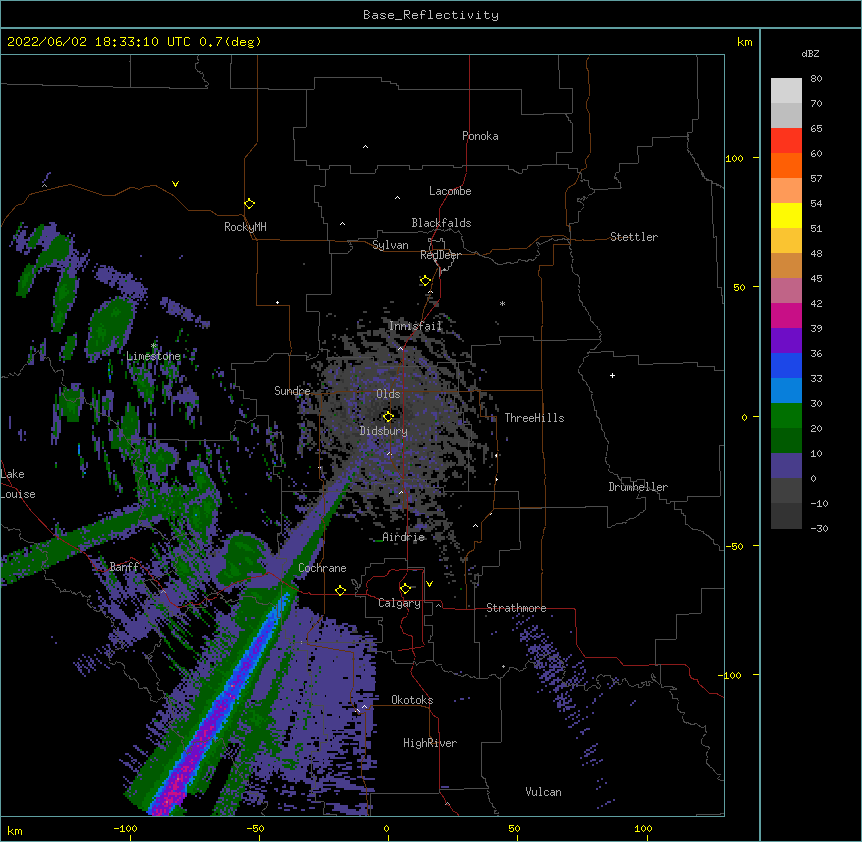Click the -30 value on the dBZ legend
This screenshot has width=862, height=842.
819,528
